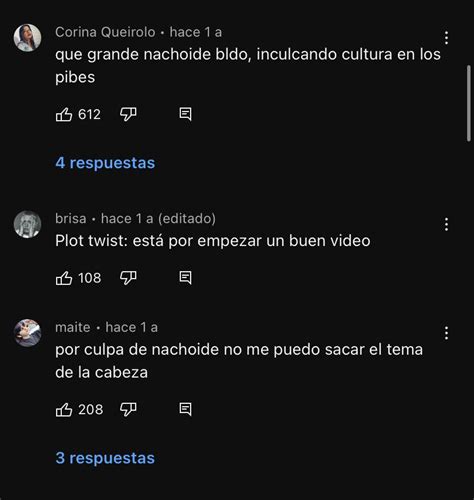Screen dimensions: 474x500
Task: Click brisa's avatar picture
Action: click(27, 224)
